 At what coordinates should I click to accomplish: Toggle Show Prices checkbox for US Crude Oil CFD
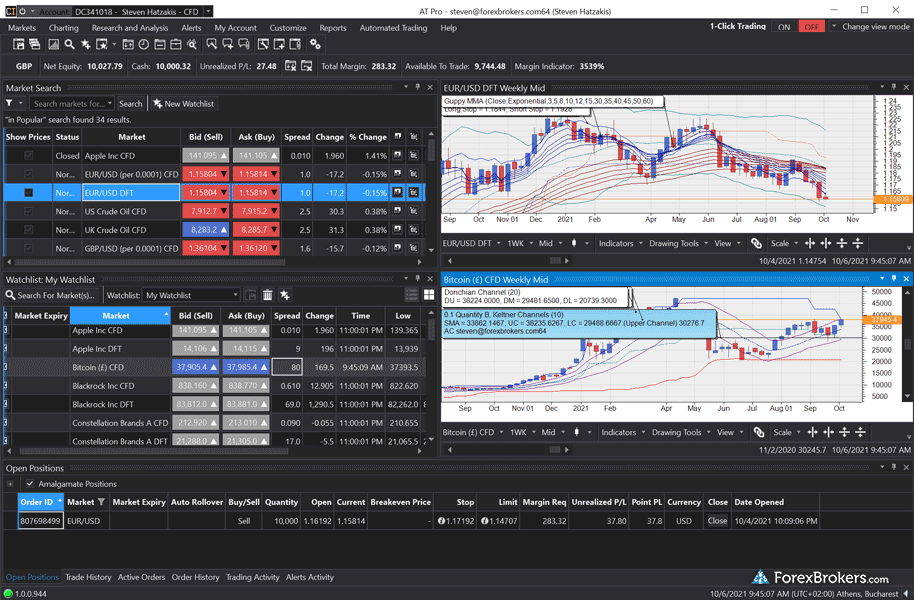pyautogui.click(x=29, y=211)
